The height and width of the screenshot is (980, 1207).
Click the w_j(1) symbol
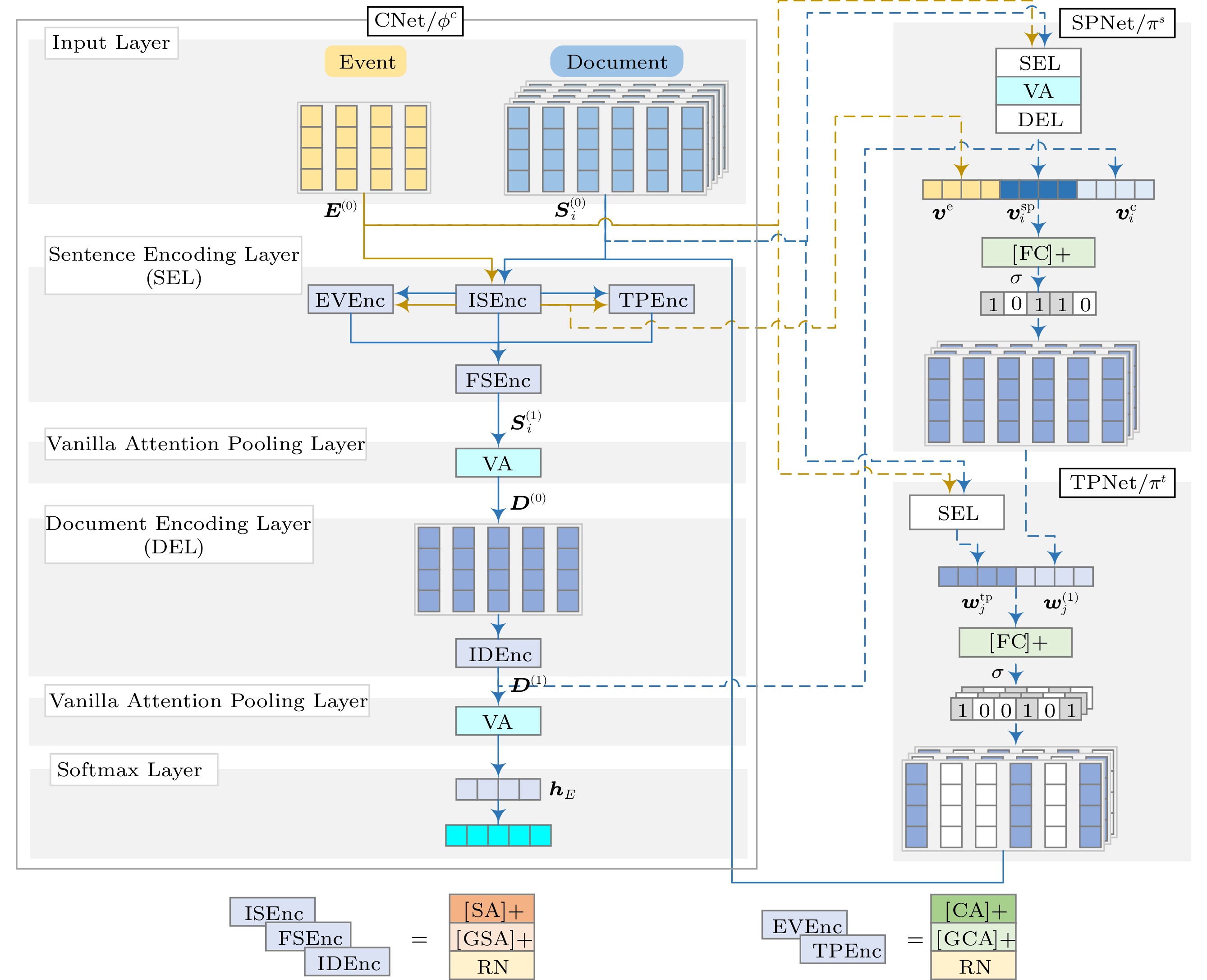point(1061,603)
